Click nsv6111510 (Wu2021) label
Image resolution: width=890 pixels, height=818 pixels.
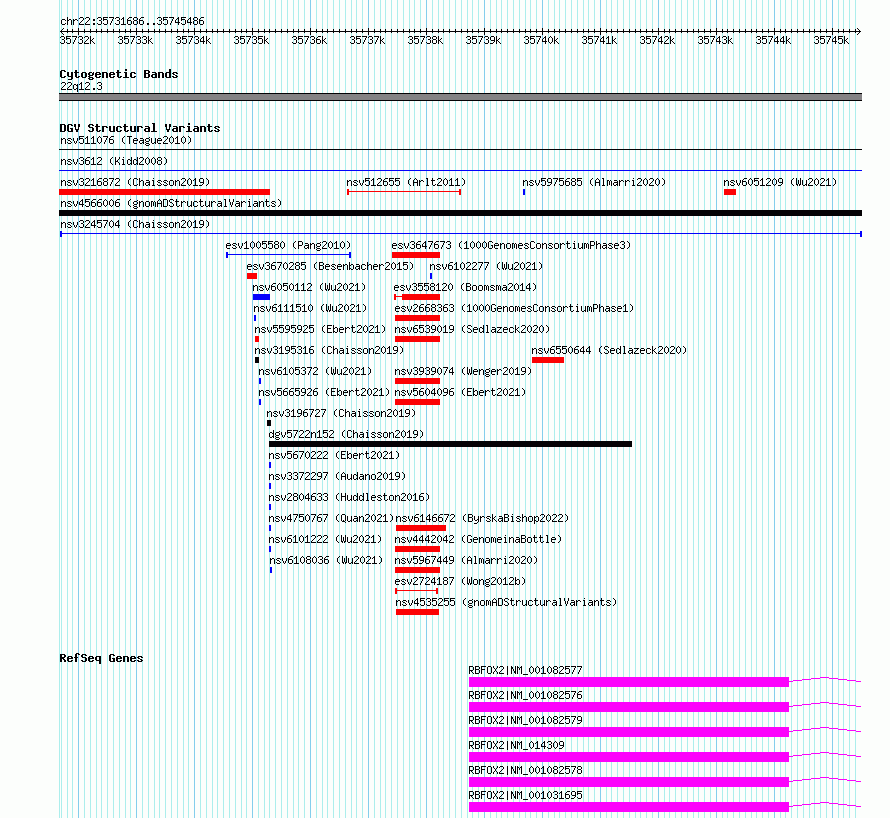tap(310, 308)
